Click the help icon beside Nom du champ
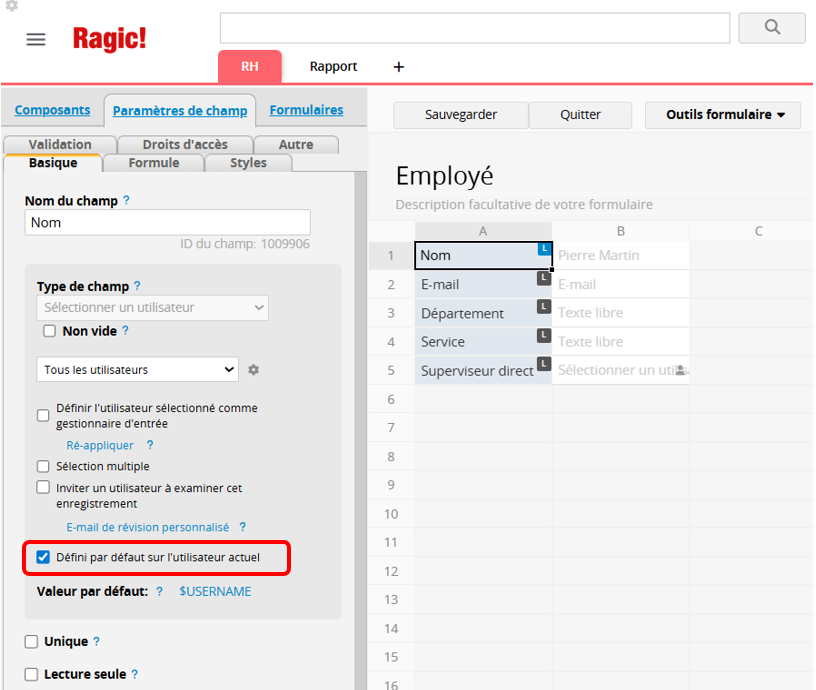Screen dimensions: 816x690 pyautogui.click(x=126, y=200)
